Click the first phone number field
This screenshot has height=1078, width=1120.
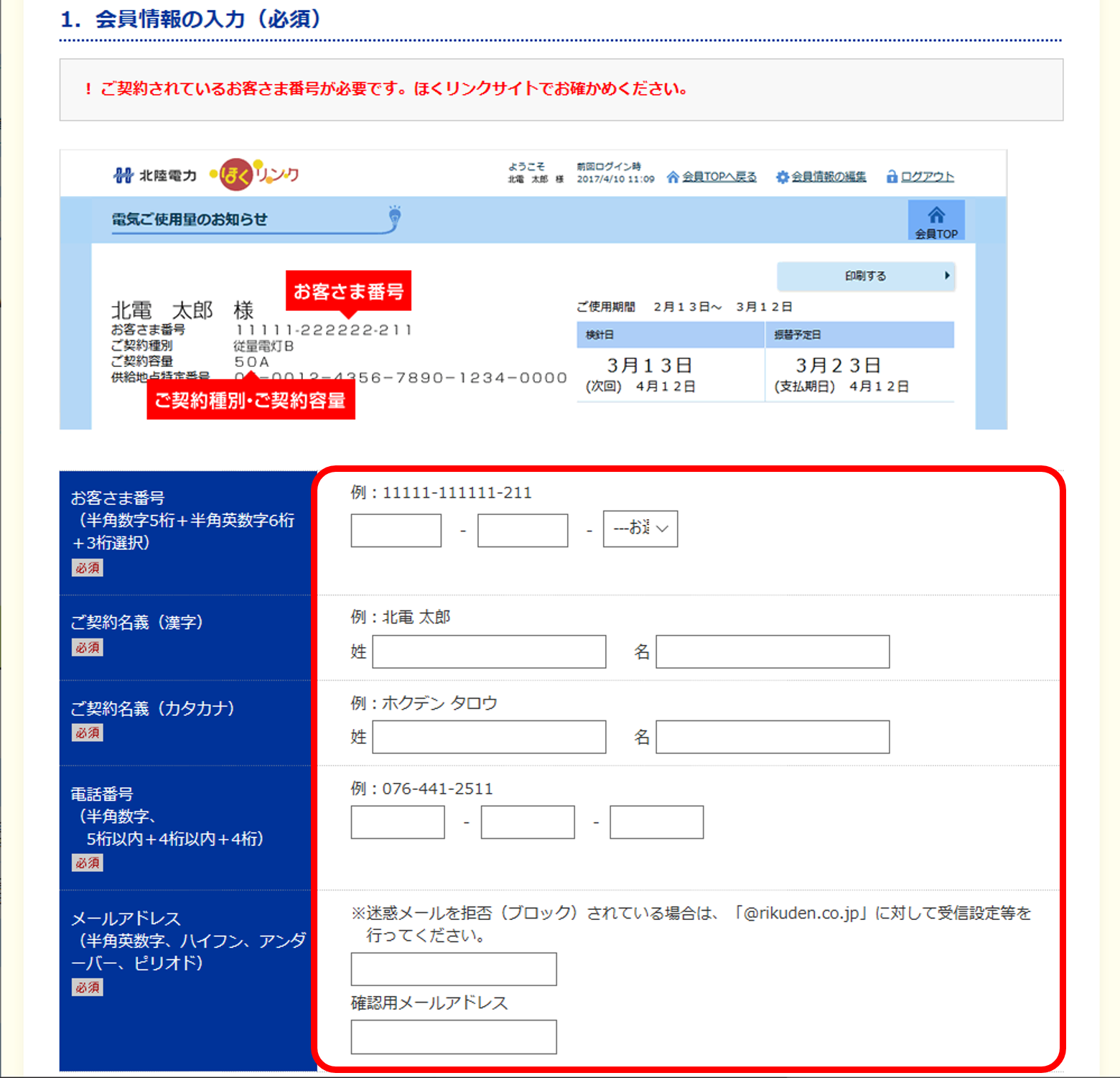point(398,822)
